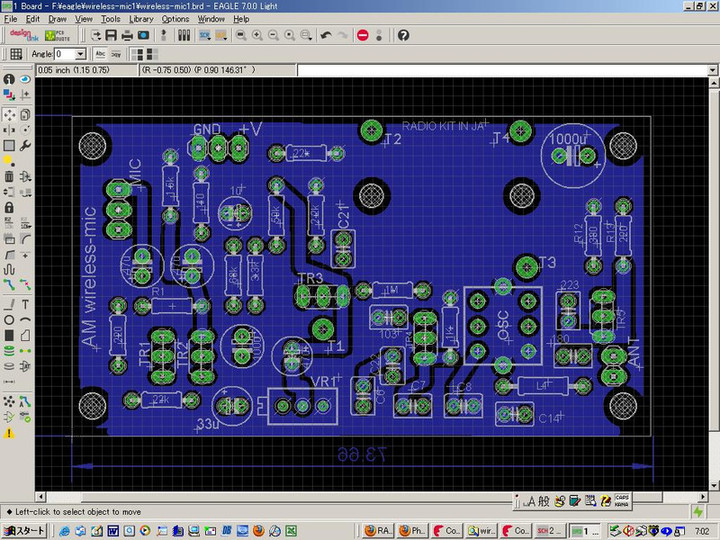Select the Lock tool in the left palette
This screenshot has width=720, height=540.
9,206
